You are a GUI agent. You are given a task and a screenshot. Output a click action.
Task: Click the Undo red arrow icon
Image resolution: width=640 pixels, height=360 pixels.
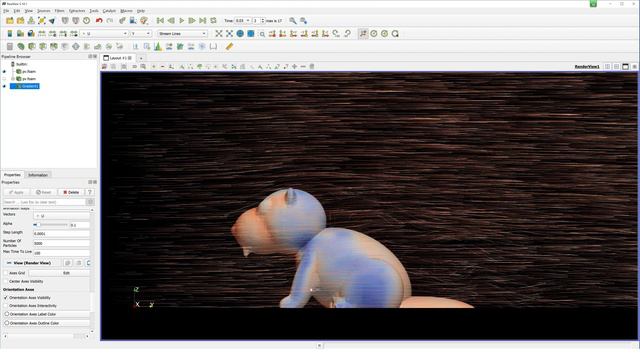pyautogui.click(x=99, y=20)
